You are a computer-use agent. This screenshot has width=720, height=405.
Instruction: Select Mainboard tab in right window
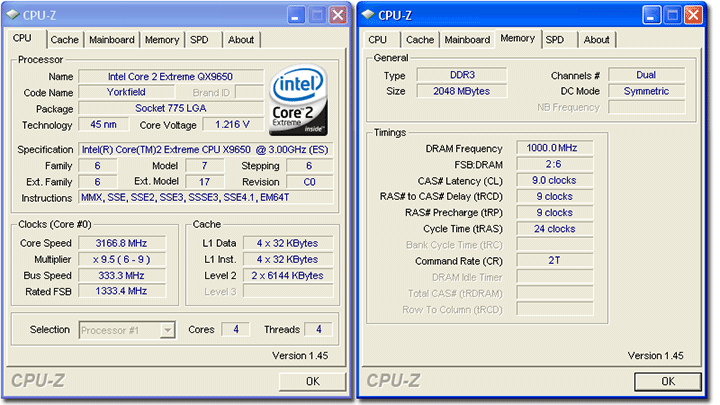coord(467,40)
